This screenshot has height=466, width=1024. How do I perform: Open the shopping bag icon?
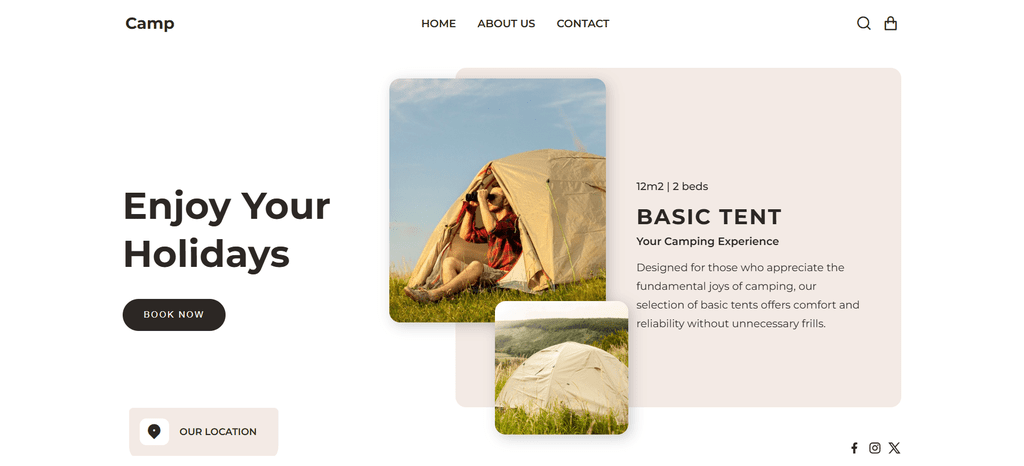[x=890, y=23]
